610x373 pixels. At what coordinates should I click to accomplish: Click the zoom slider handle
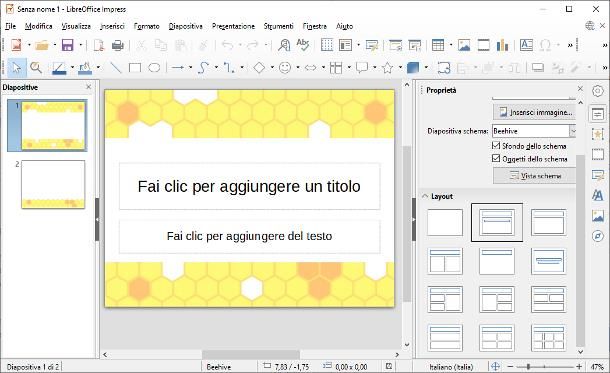[x=528, y=366]
